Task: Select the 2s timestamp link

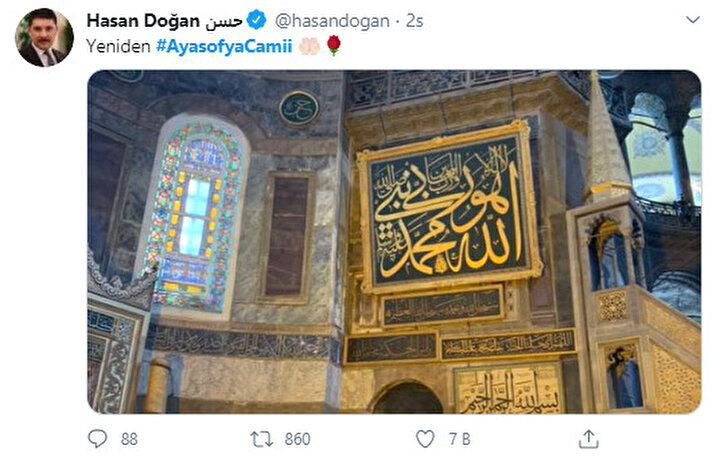Action: pos(414,21)
